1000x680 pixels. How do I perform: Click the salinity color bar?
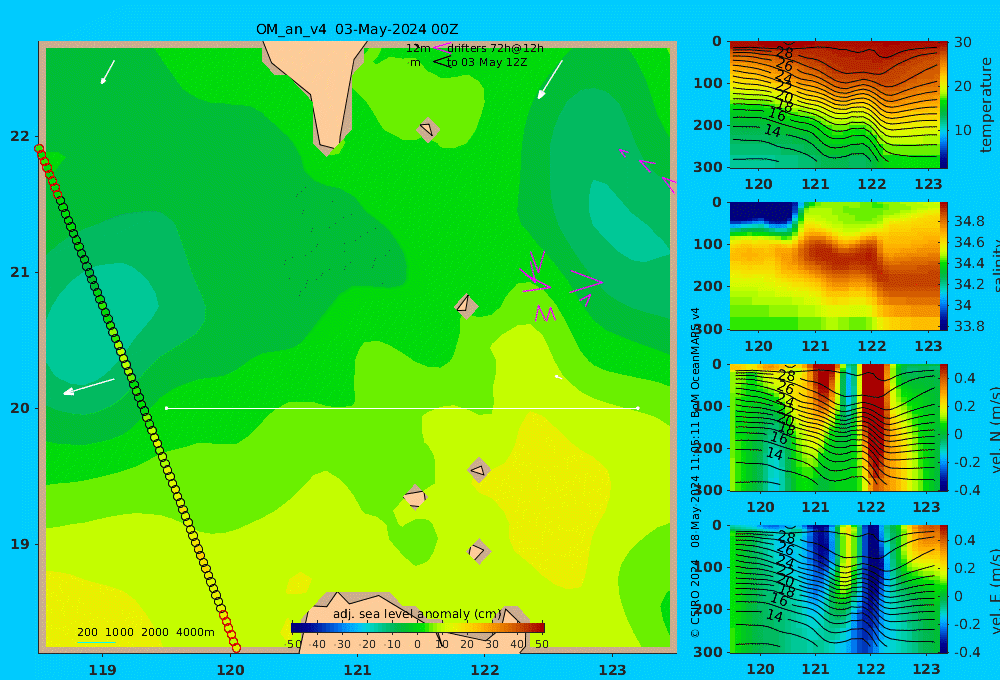(x=943, y=266)
